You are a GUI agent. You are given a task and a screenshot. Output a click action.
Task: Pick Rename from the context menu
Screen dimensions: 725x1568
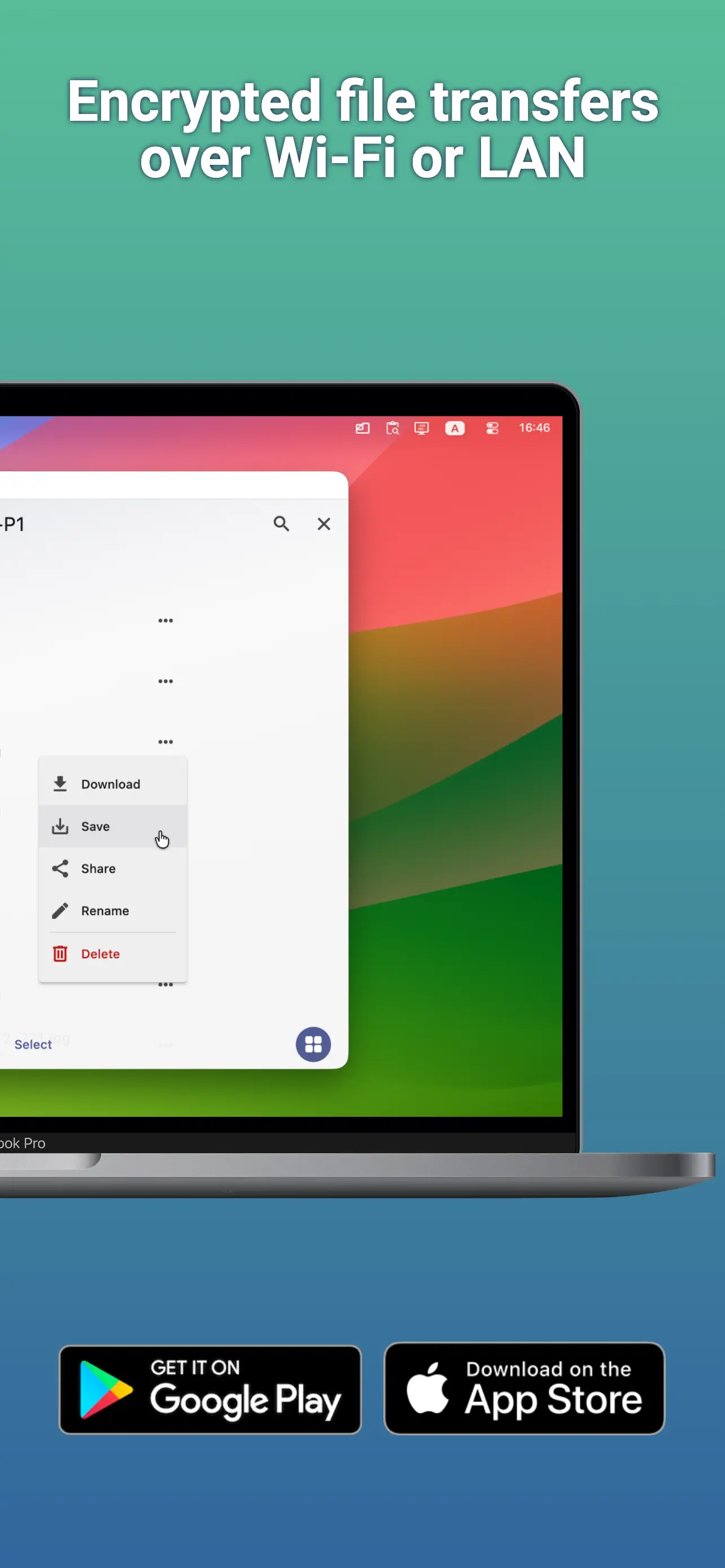[112, 910]
